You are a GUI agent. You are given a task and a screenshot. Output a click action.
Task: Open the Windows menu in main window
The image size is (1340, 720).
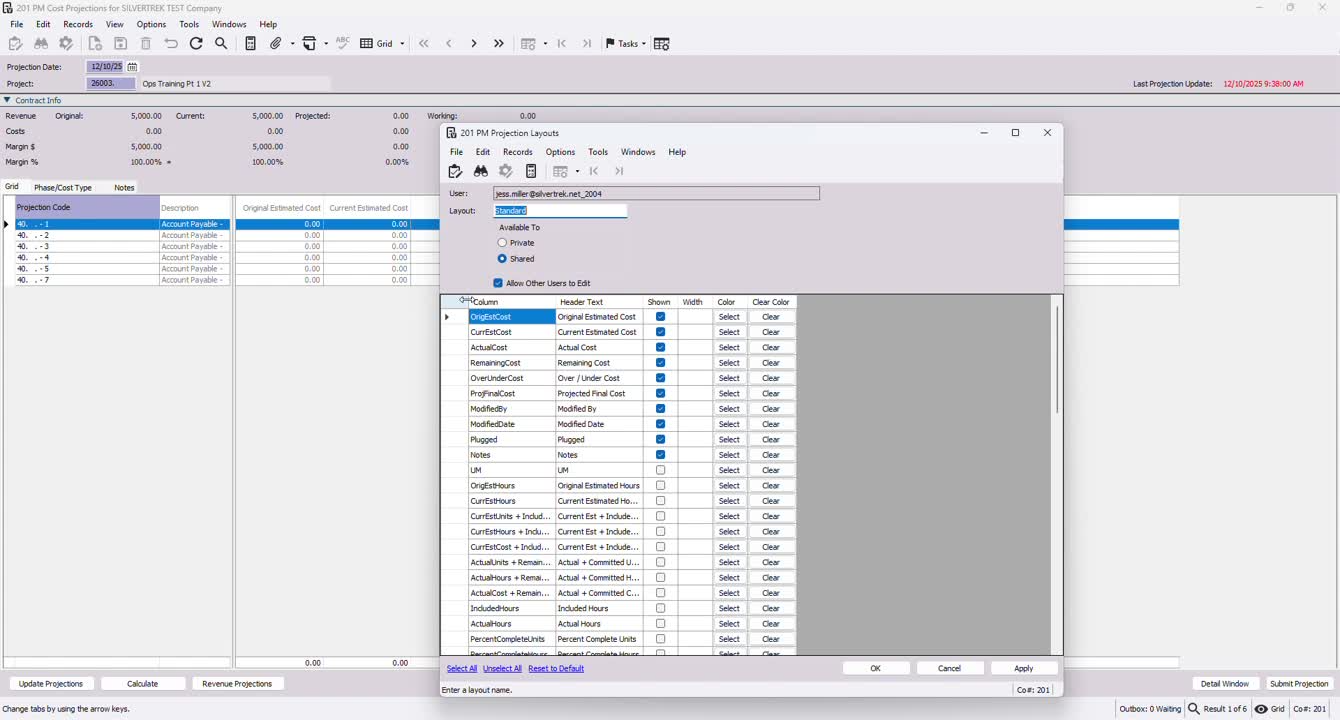[229, 24]
